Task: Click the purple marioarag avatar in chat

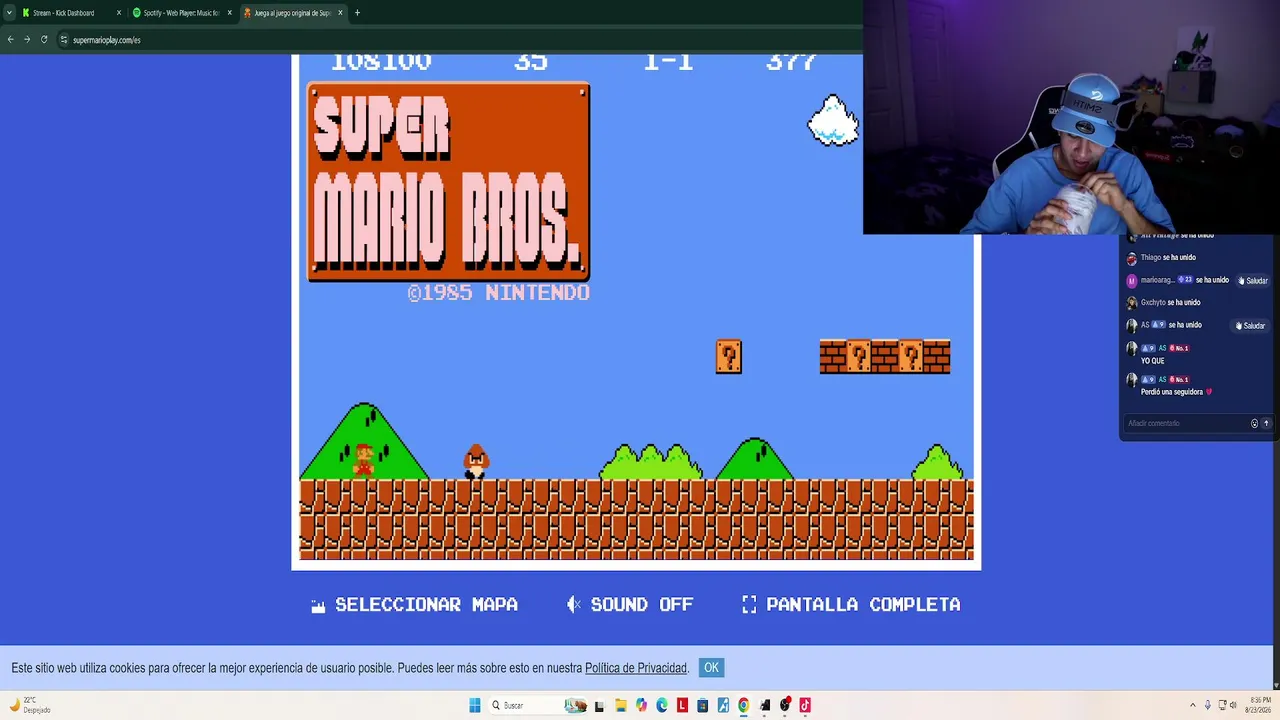Action: pyautogui.click(x=1132, y=281)
